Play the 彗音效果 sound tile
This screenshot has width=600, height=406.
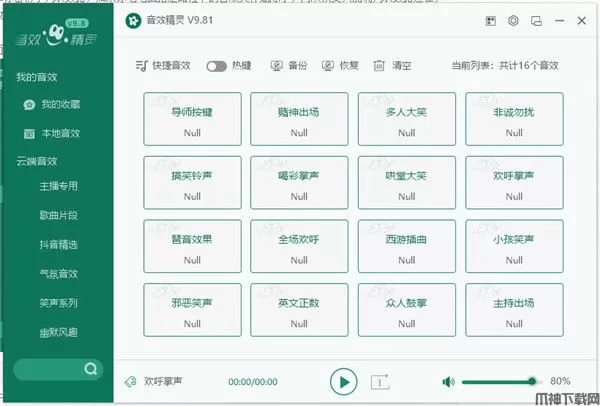(x=192, y=246)
